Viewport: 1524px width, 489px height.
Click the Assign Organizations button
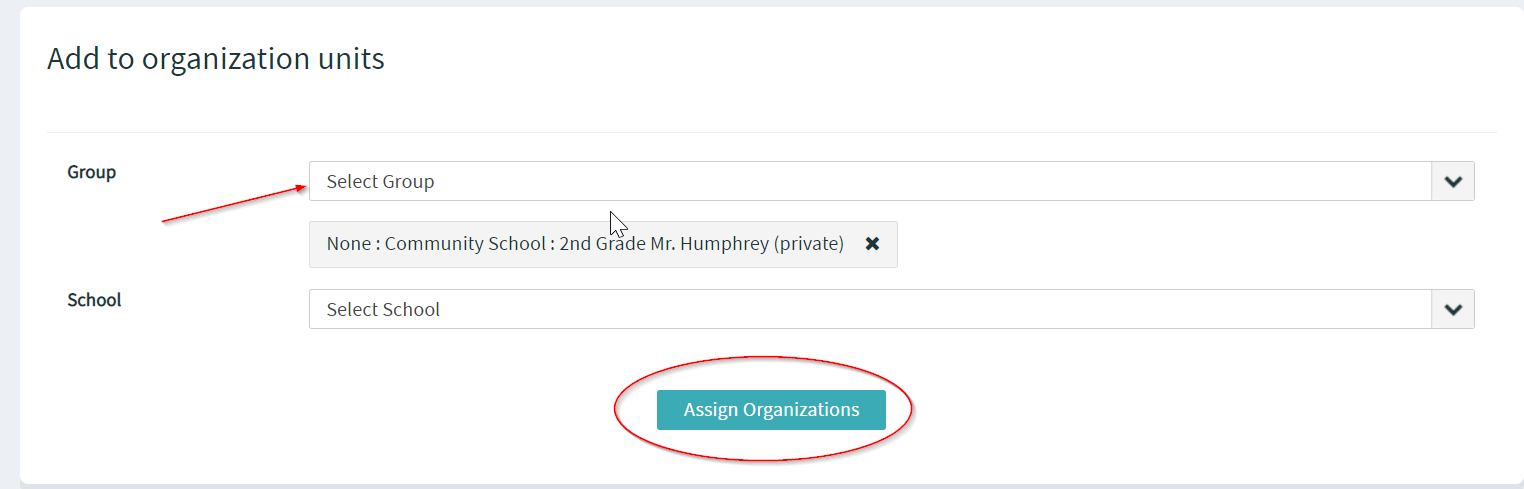click(771, 410)
